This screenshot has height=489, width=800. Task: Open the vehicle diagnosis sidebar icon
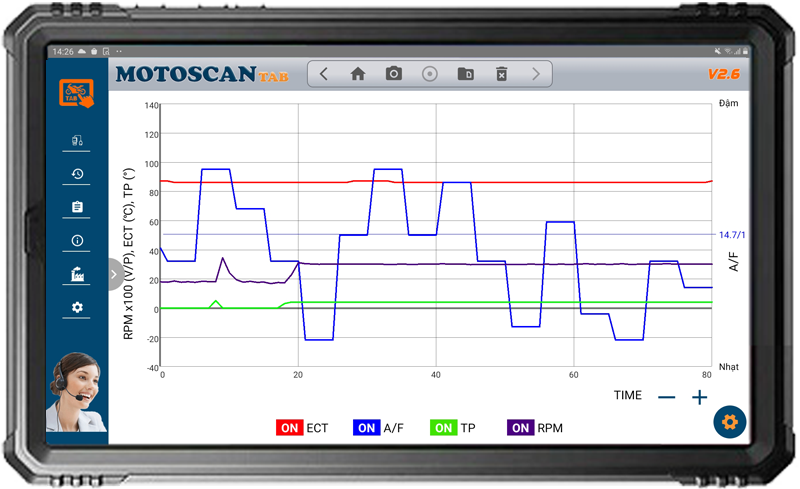pyautogui.click(x=77, y=140)
